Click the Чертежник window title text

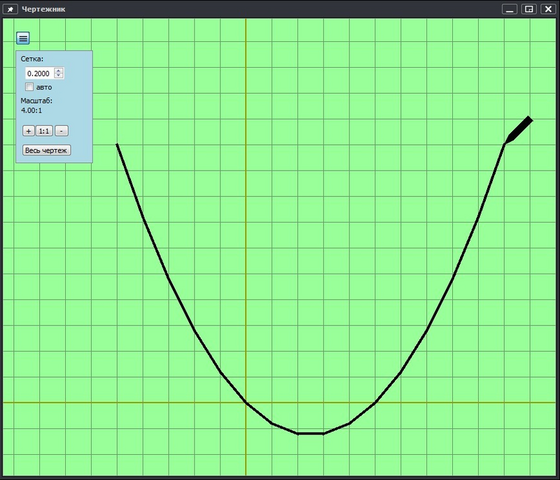click(43, 9)
